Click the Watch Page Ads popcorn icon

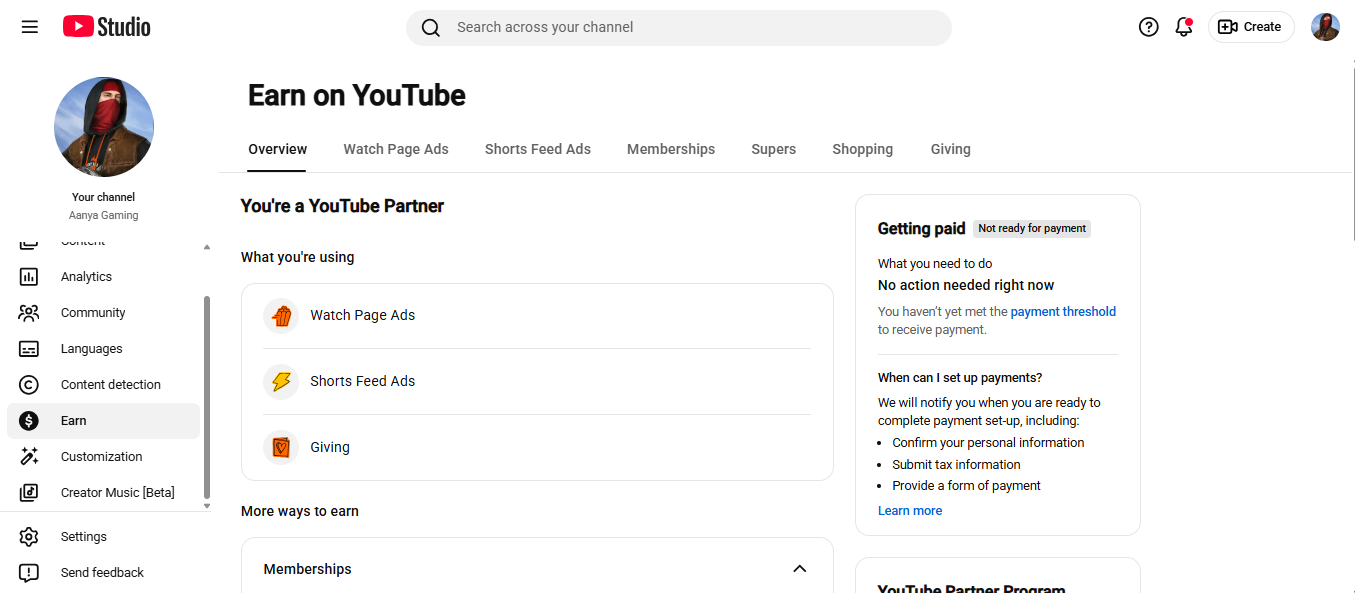click(281, 316)
